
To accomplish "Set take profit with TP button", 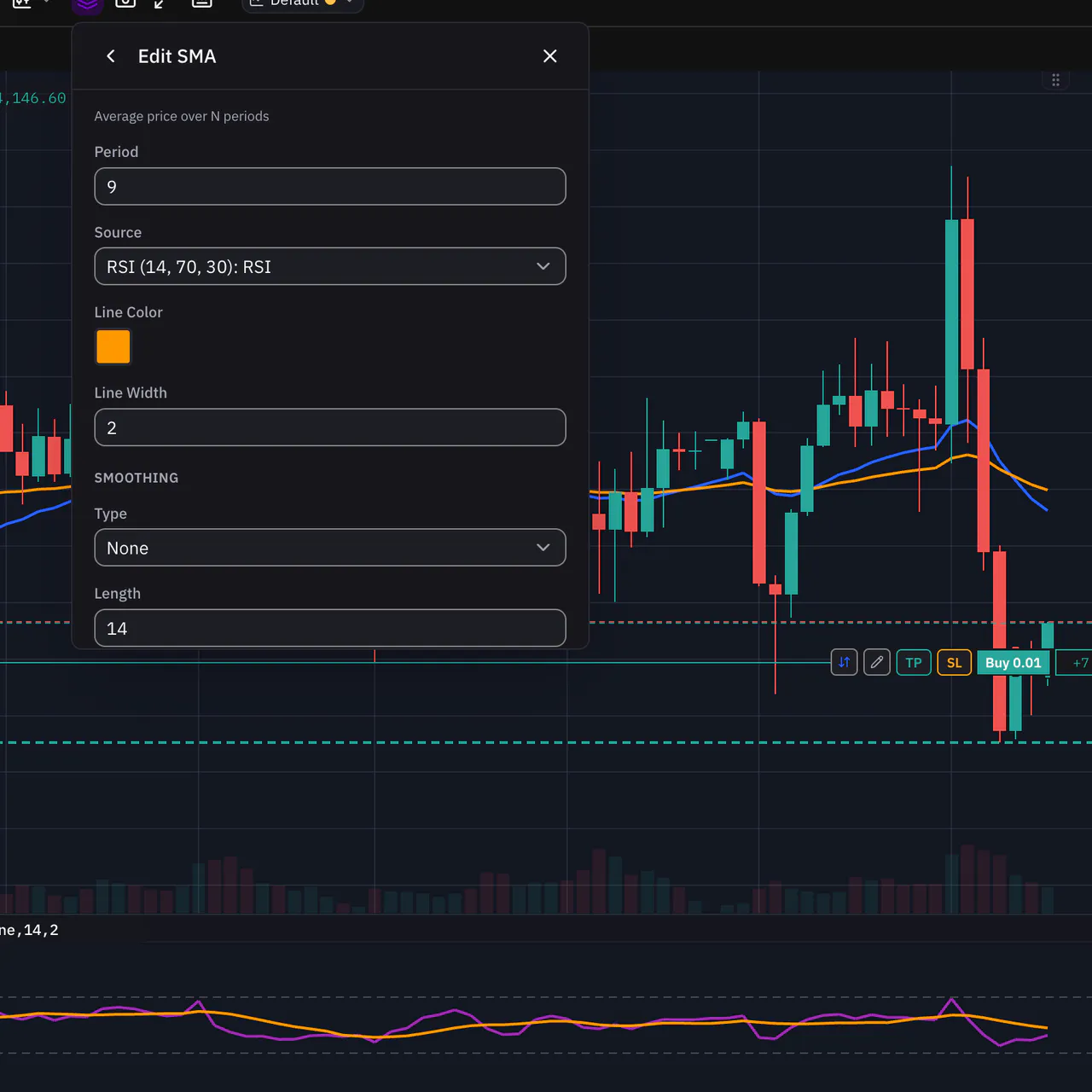I will click(x=914, y=663).
